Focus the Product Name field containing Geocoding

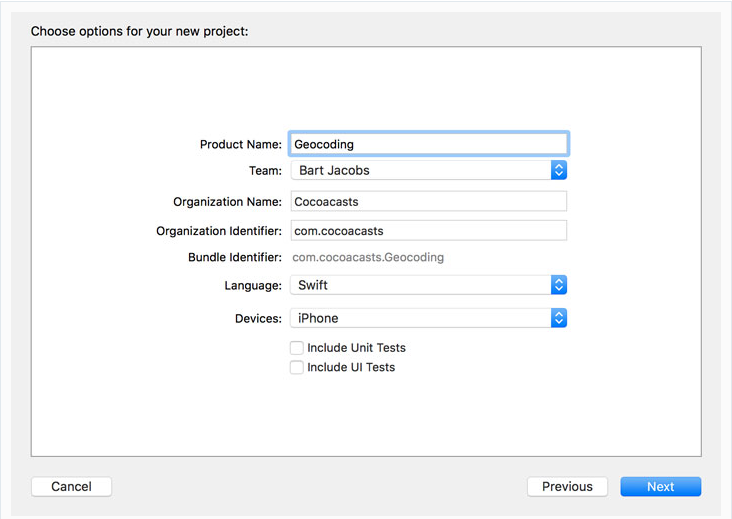click(428, 144)
